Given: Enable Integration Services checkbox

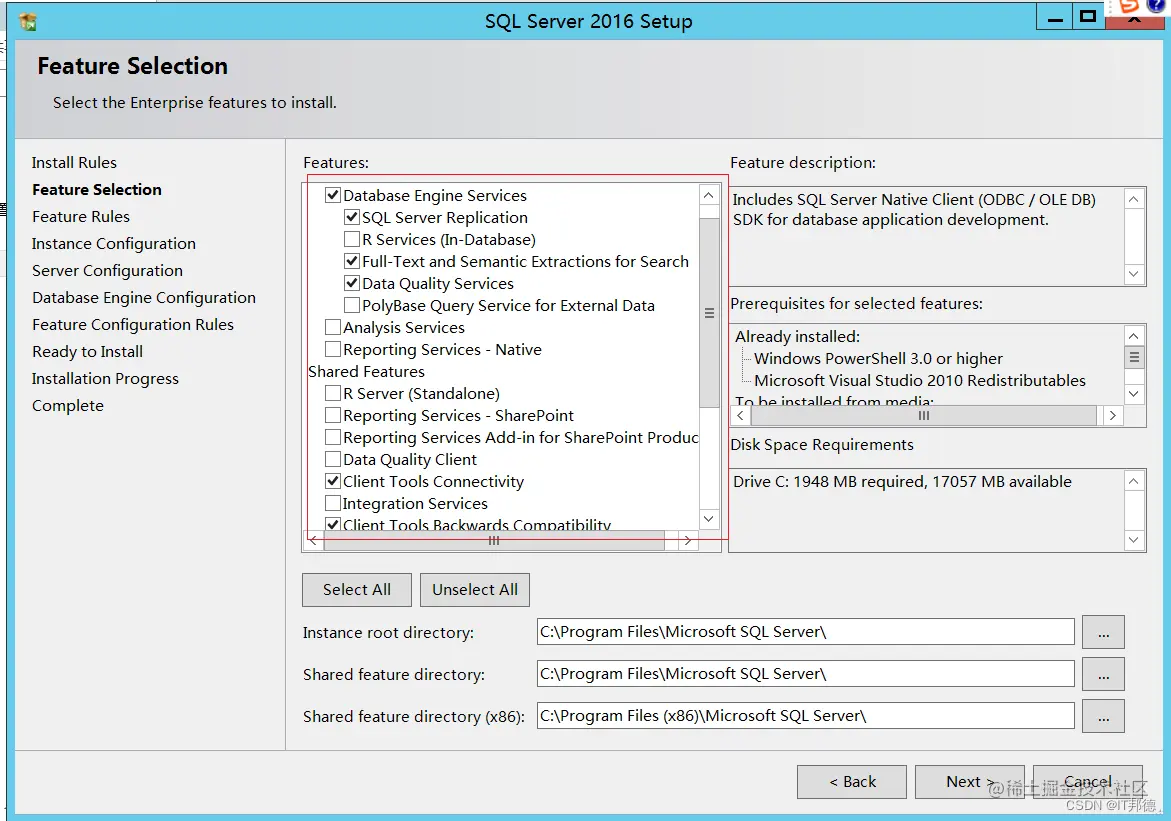Looking at the screenshot, I should pyautogui.click(x=333, y=504).
